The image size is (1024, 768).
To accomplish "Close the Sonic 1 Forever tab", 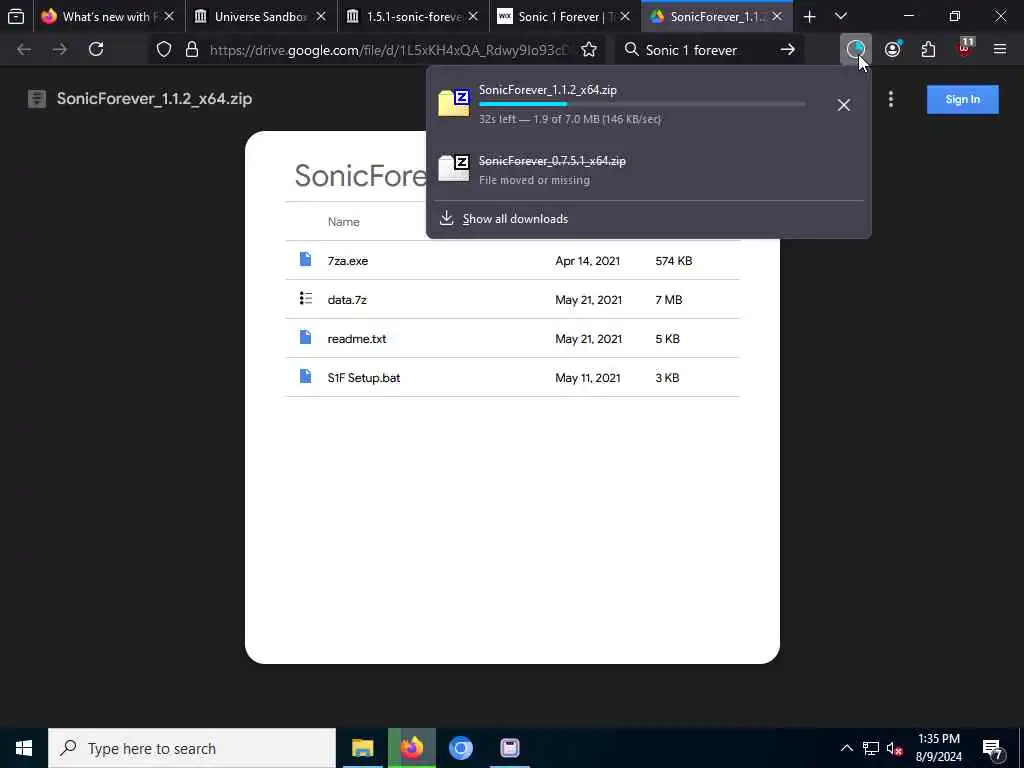I will coord(625,16).
